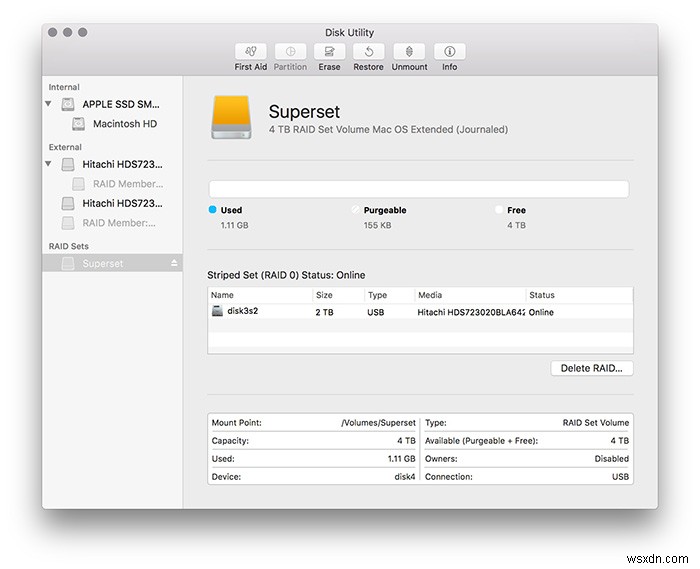The height and width of the screenshot is (569, 700).
Task: Minimize the Disk Utility window
Action: tap(67, 32)
